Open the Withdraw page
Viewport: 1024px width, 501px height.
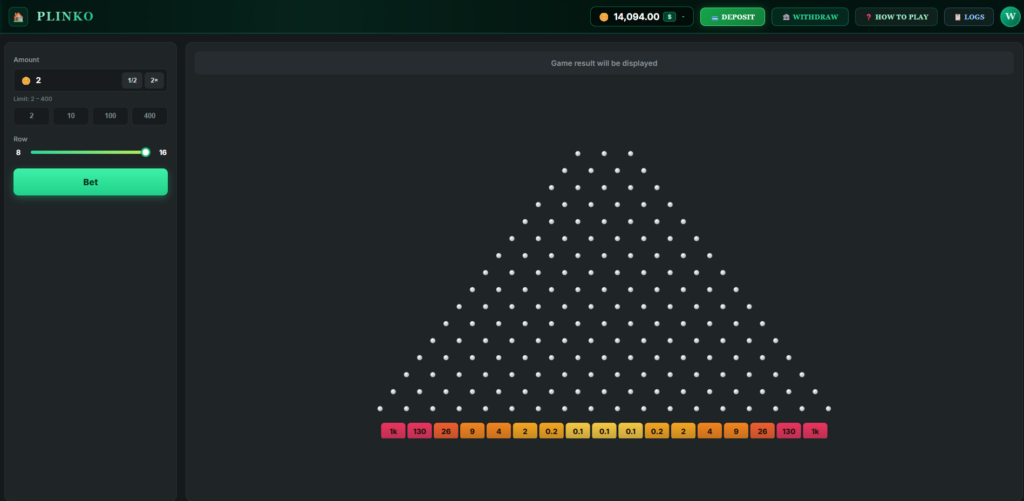tap(810, 17)
